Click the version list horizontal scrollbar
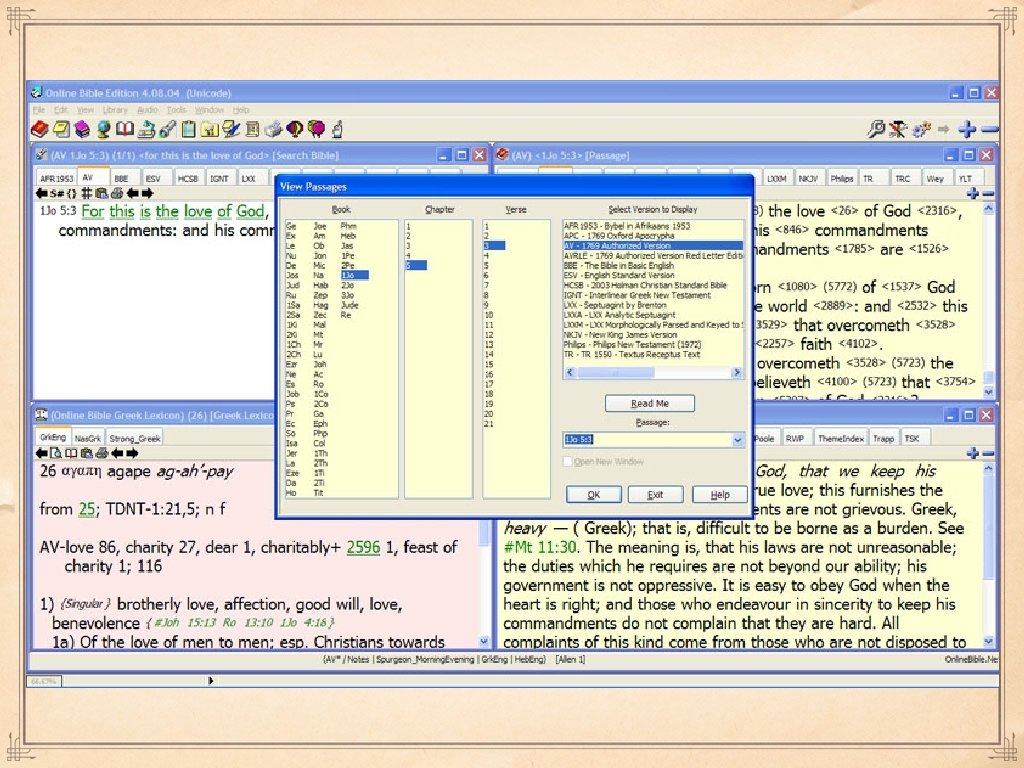The height and width of the screenshot is (768, 1024). tap(653, 372)
